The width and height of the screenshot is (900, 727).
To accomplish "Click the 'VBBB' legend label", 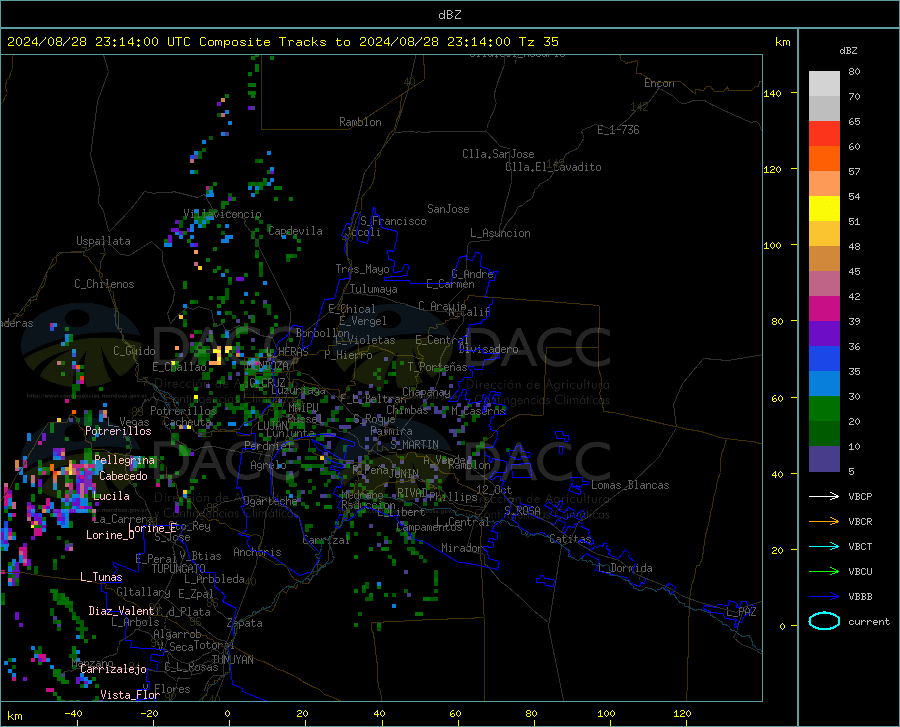I will coord(860,597).
